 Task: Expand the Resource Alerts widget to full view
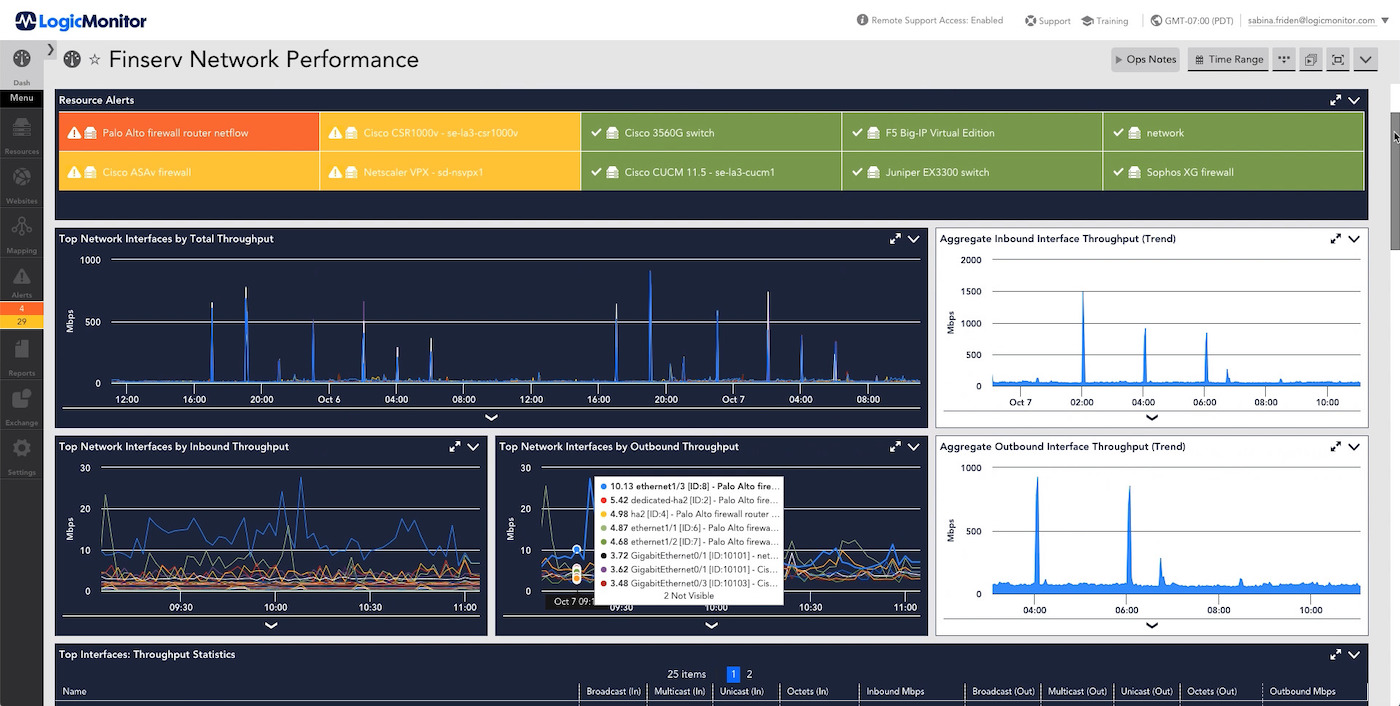tap(1335, 100)
